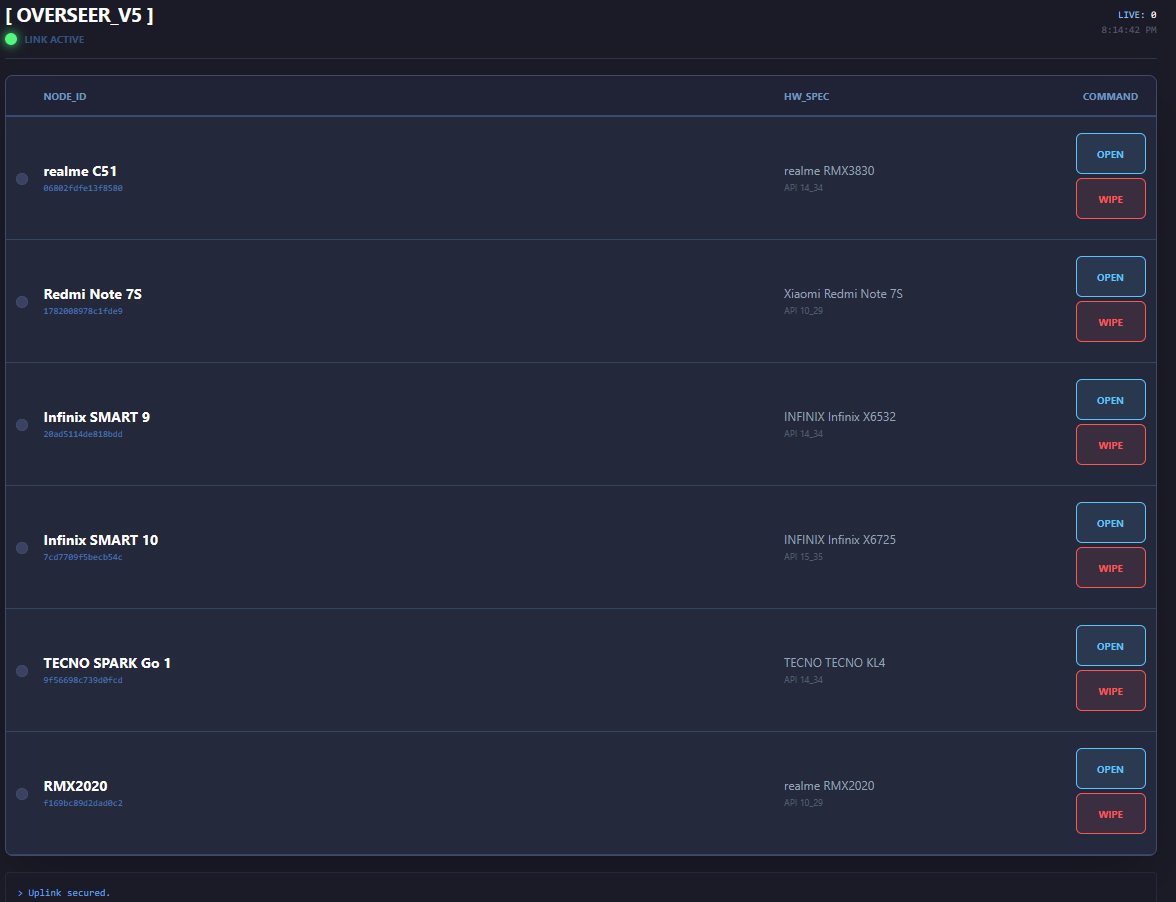The image size is (1176, 902).
Task: Open the Redmi Note 7S node
Action: click(x=1110, y=277)
